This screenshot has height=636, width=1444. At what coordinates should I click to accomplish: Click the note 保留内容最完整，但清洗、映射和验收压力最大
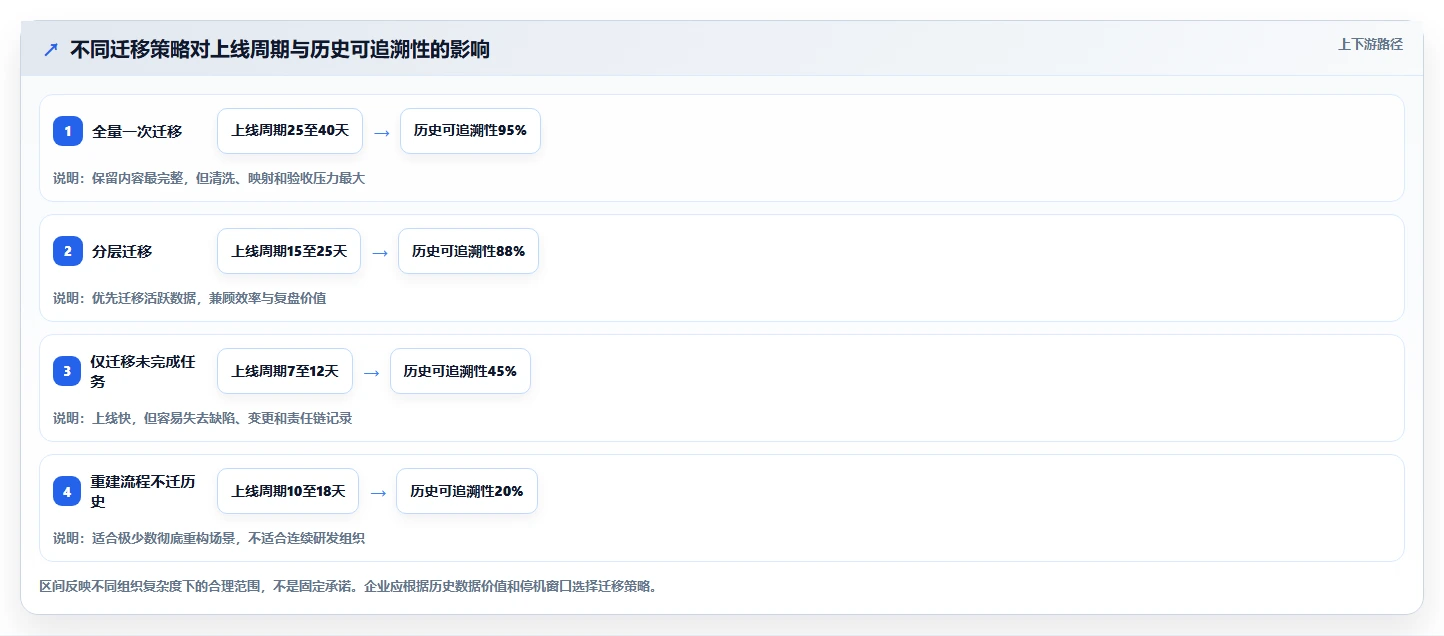coord(228,178)
